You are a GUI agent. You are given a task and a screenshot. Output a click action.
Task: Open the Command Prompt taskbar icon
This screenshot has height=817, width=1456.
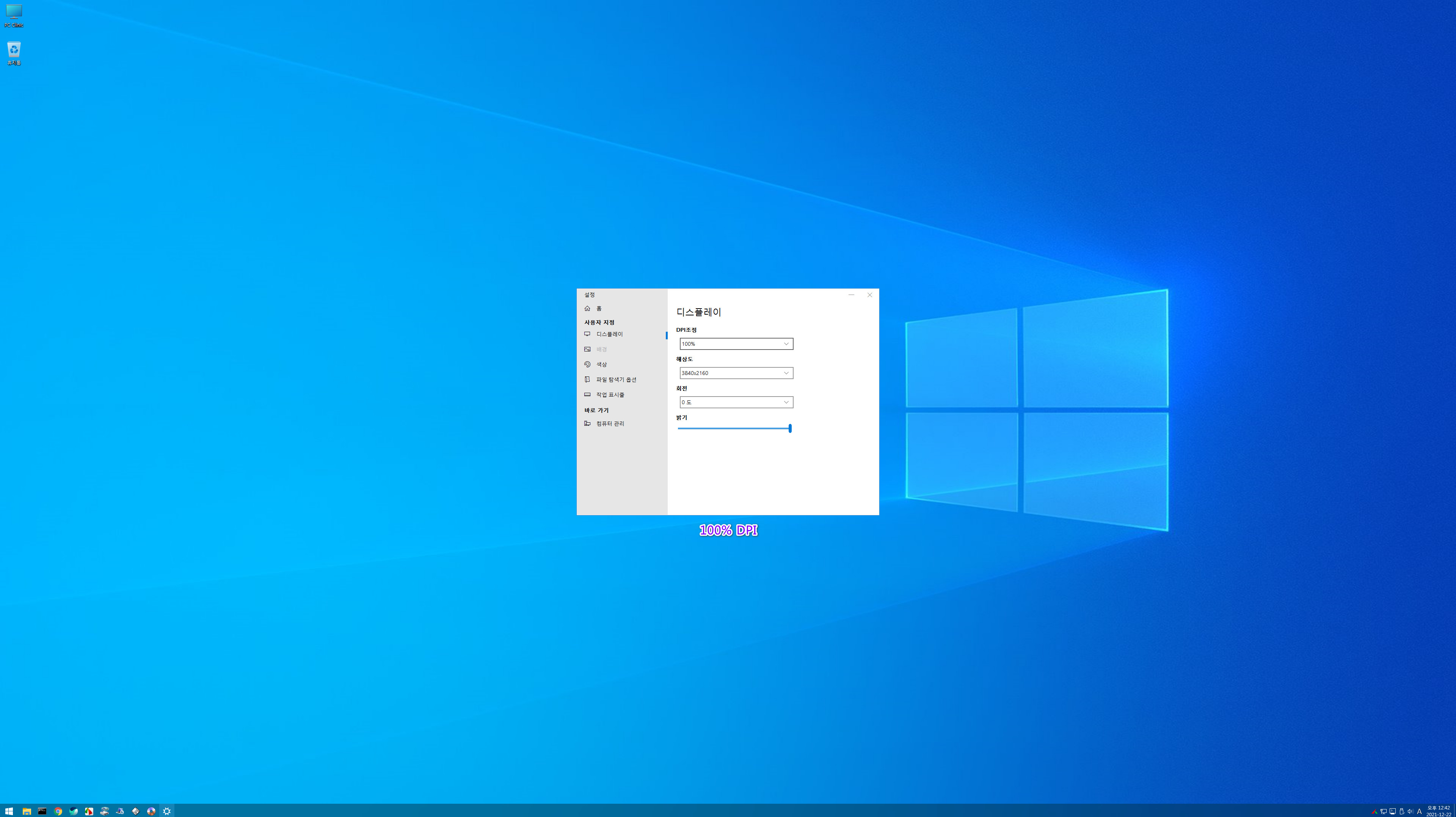click(42, 811)
